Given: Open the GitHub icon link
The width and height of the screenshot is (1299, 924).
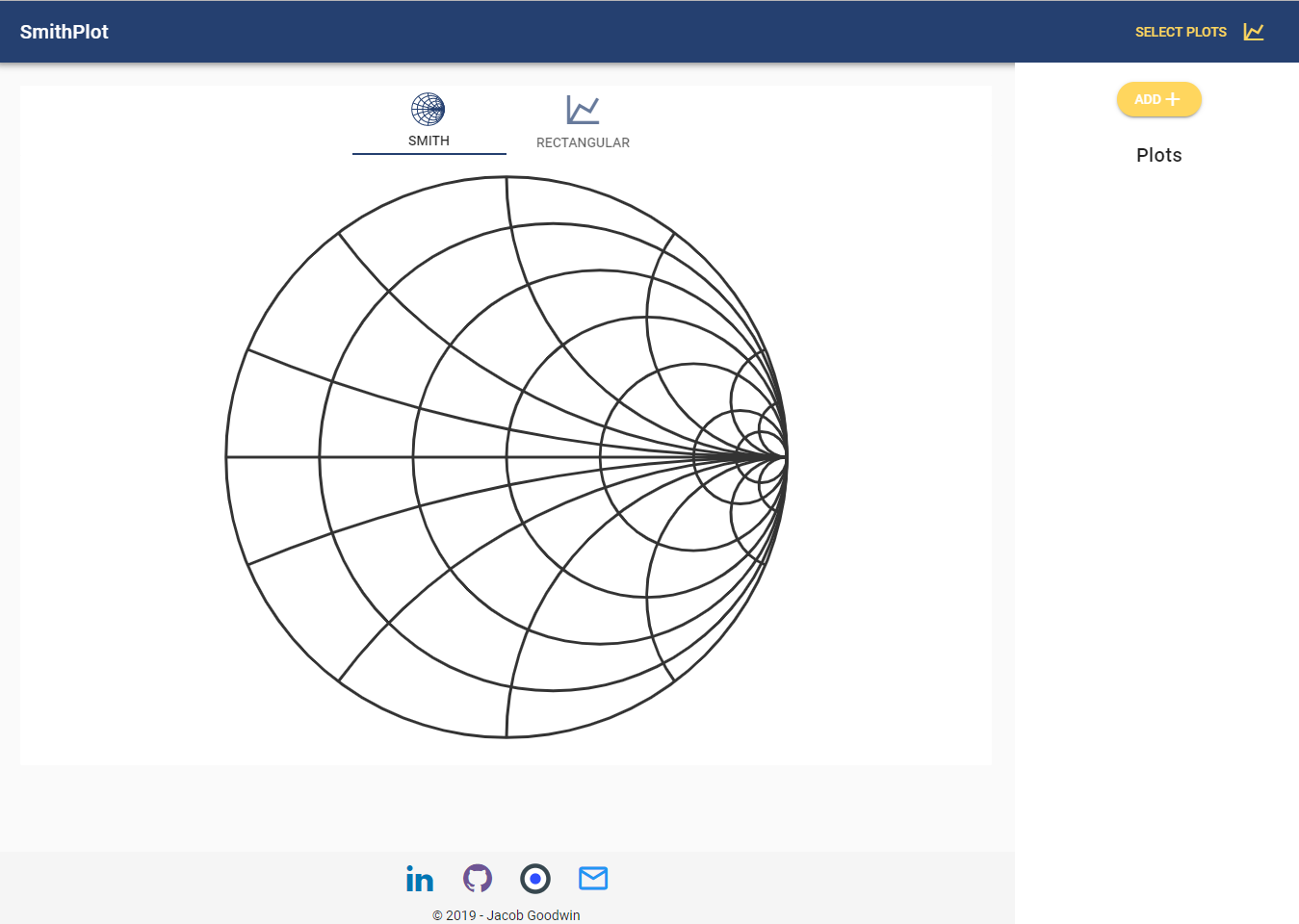Looking at the screenshot, I should click(478, 878).
